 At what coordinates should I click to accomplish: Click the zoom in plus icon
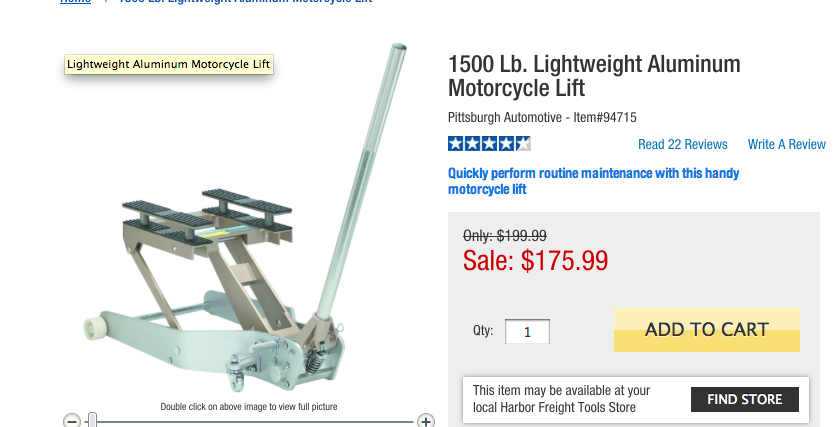pyautogui.click(x=426, y=421)
